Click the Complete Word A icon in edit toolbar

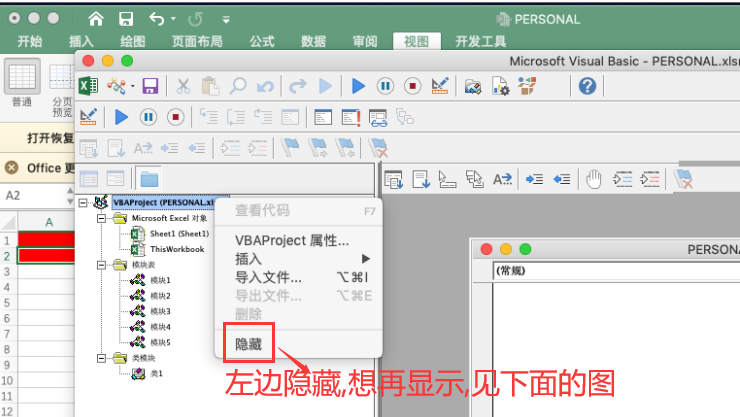point(502,179)
